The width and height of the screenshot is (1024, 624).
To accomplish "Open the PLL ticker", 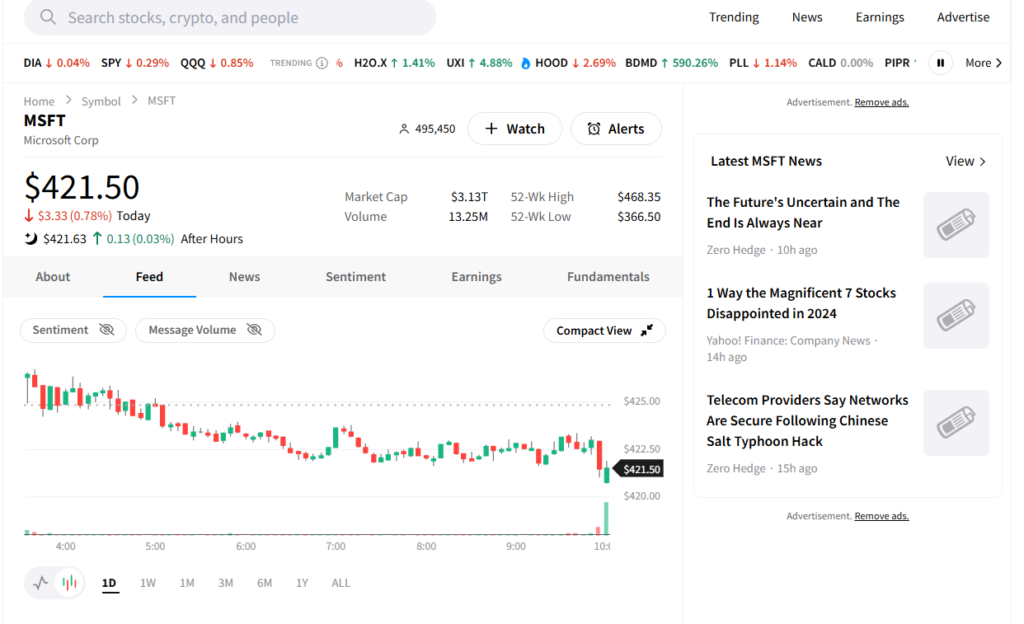I will tap(763, 63).
